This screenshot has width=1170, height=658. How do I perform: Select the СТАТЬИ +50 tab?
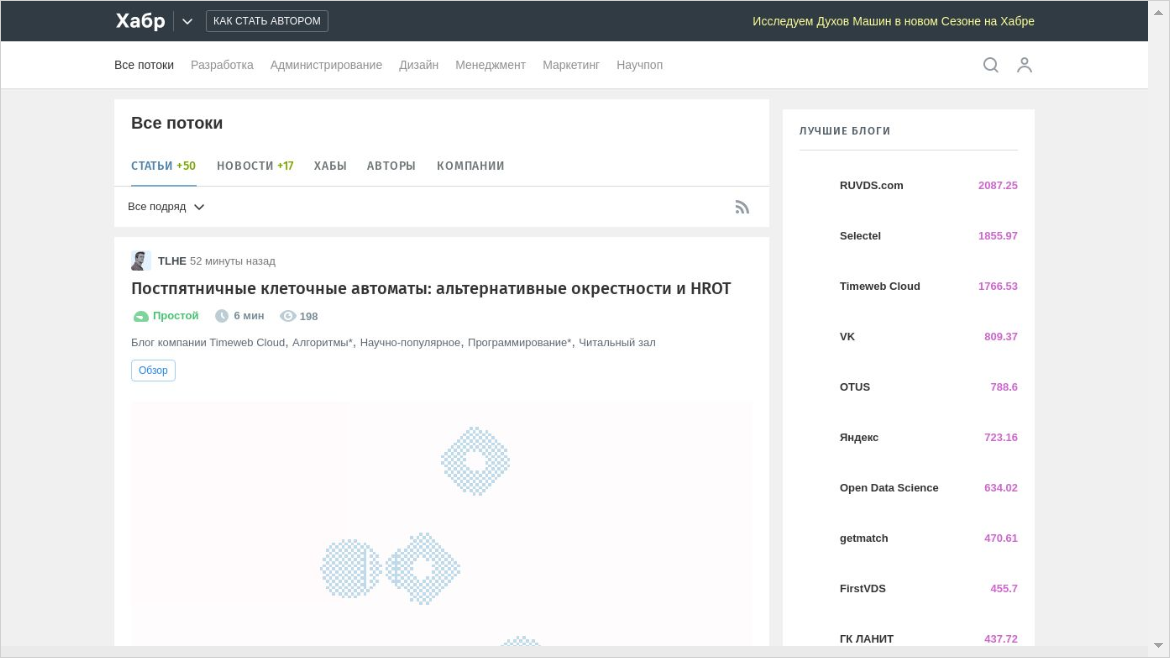(163, 166)
